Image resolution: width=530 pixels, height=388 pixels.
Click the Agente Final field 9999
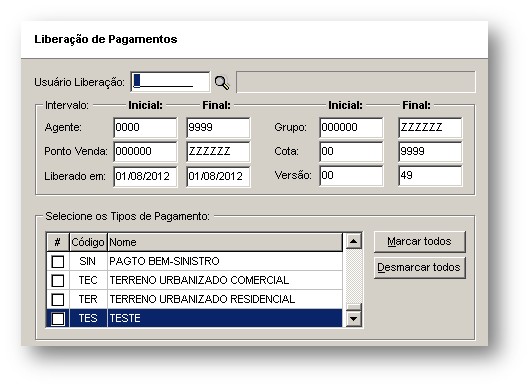218,127
